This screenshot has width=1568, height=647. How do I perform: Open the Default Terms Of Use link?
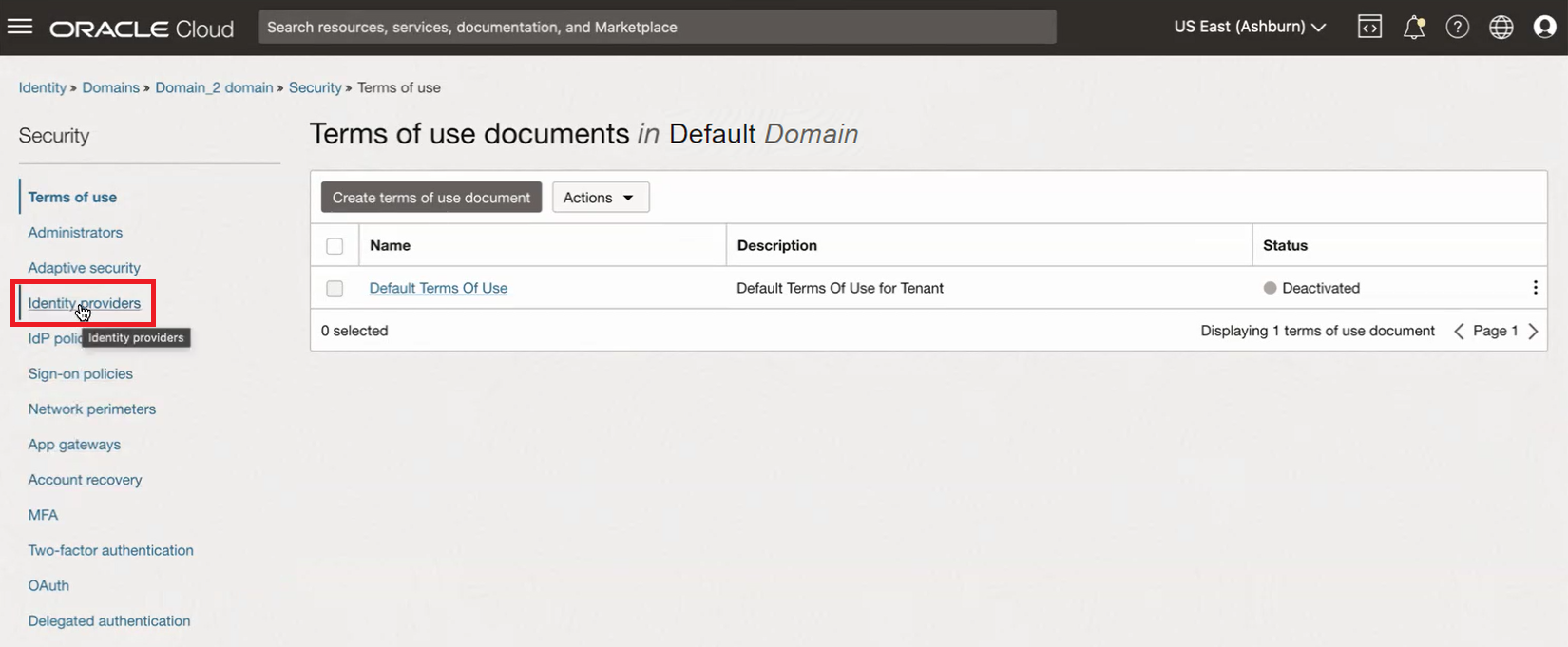point(438,288)
